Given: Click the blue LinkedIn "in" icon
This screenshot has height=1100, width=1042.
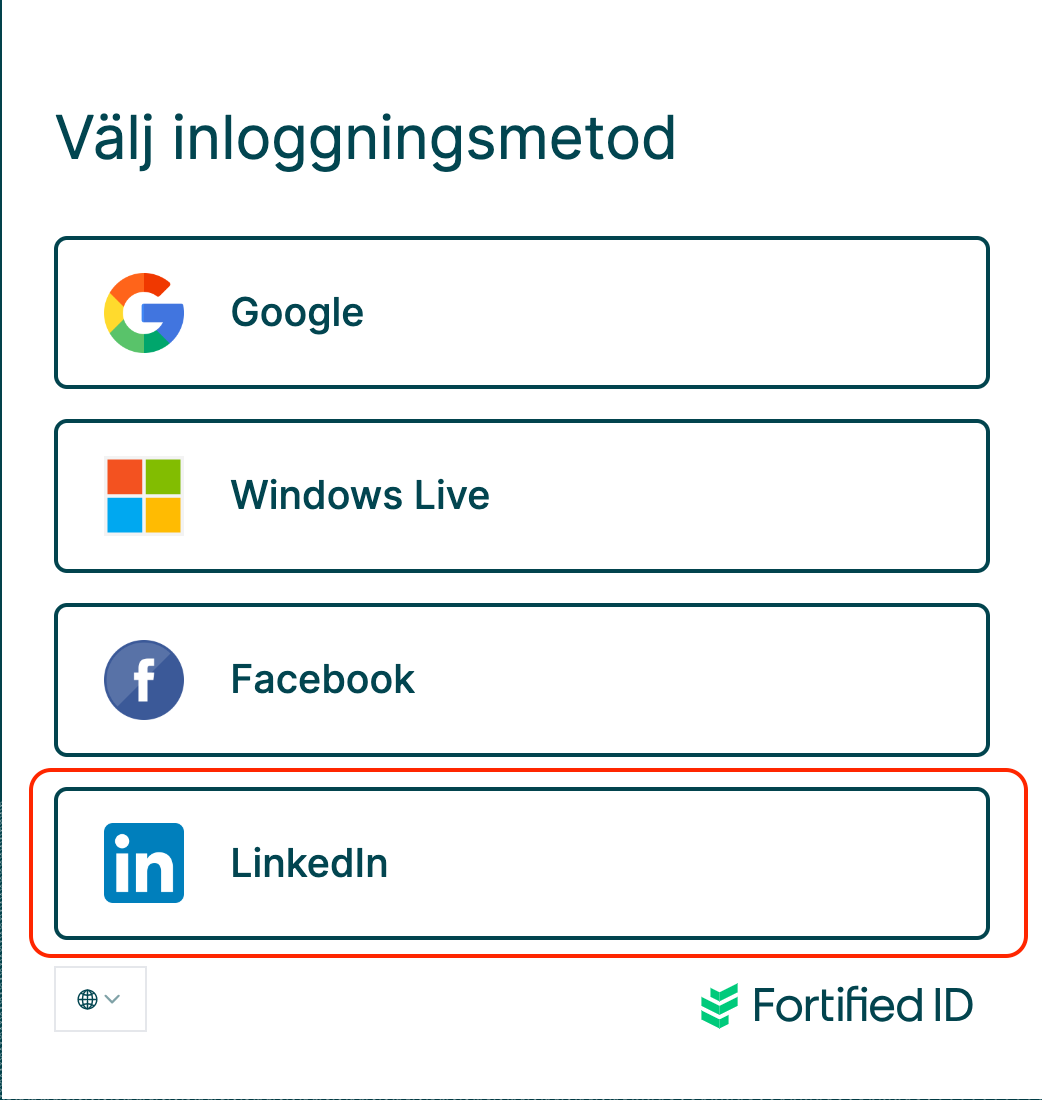Looking at the screenshot, I should [144, 863].
